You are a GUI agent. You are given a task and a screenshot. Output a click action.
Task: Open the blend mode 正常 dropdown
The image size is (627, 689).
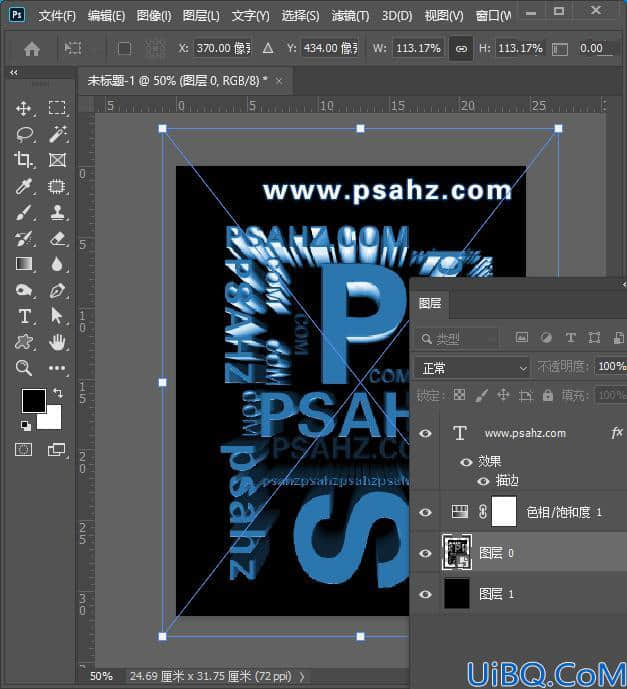tap(471, 368)
